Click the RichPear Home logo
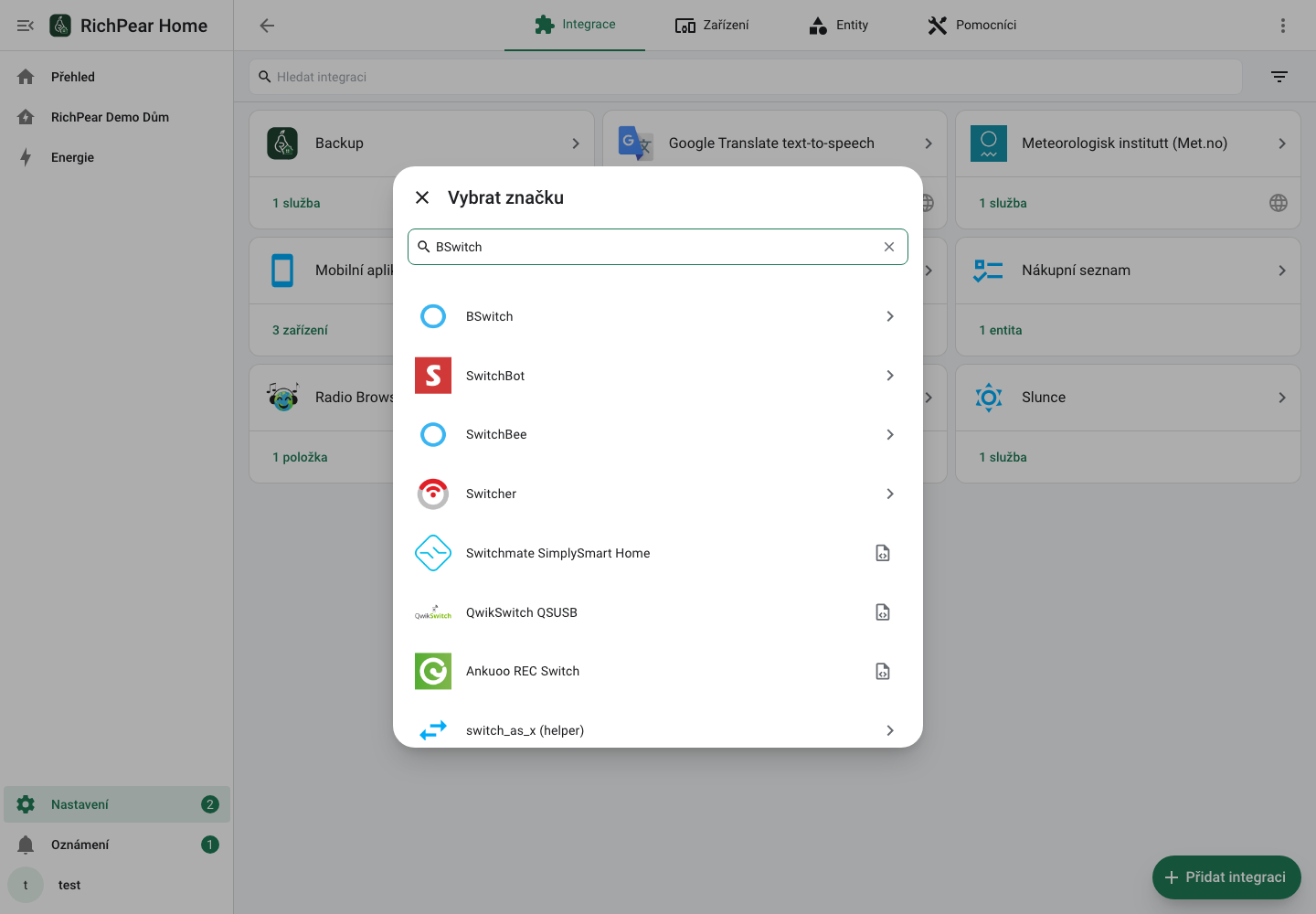Image resolution: width=1316 pixels, height=914 pixels. click(x=60, y=26)
